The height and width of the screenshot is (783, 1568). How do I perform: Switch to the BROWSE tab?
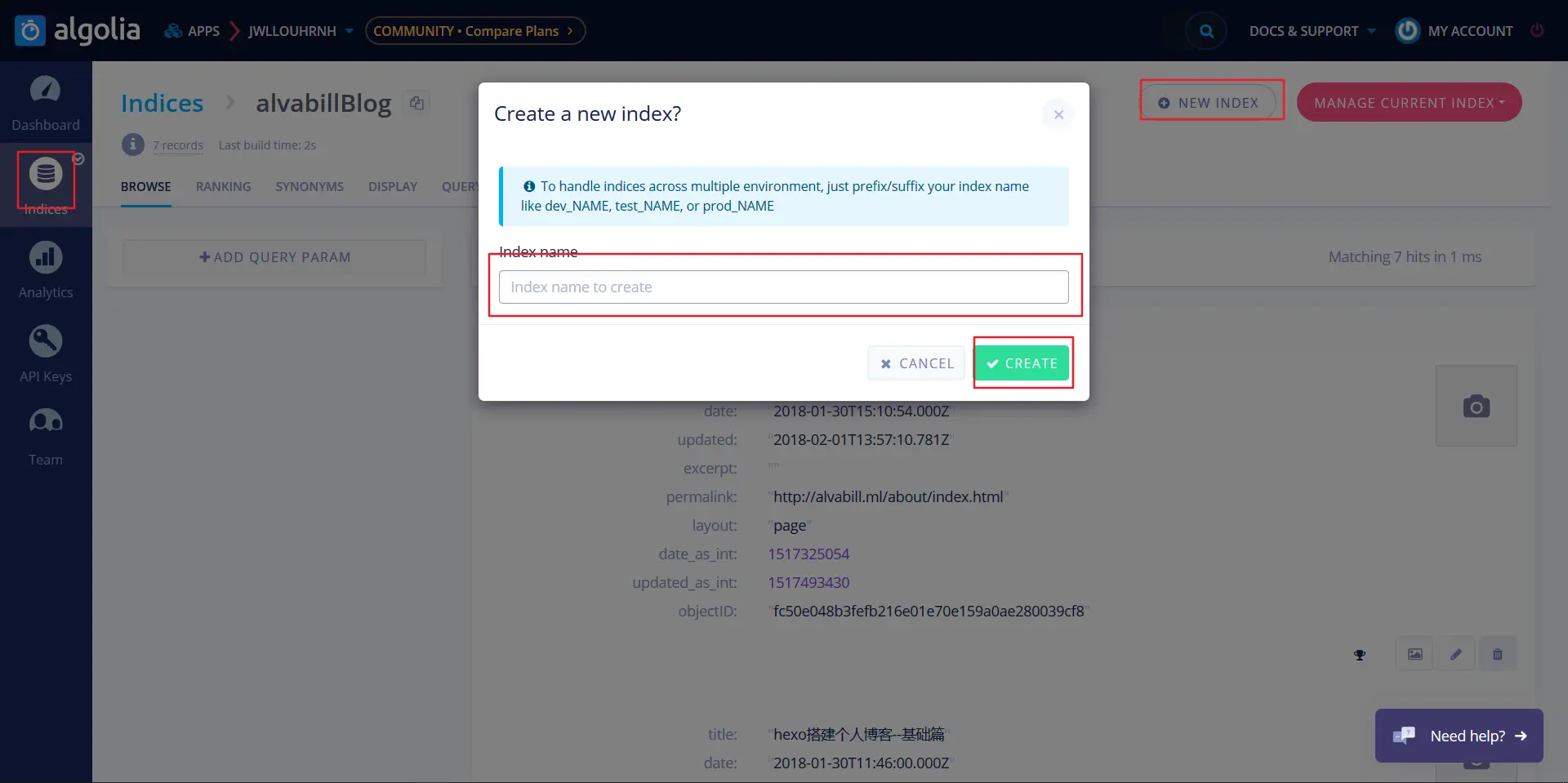coord(146,187)
